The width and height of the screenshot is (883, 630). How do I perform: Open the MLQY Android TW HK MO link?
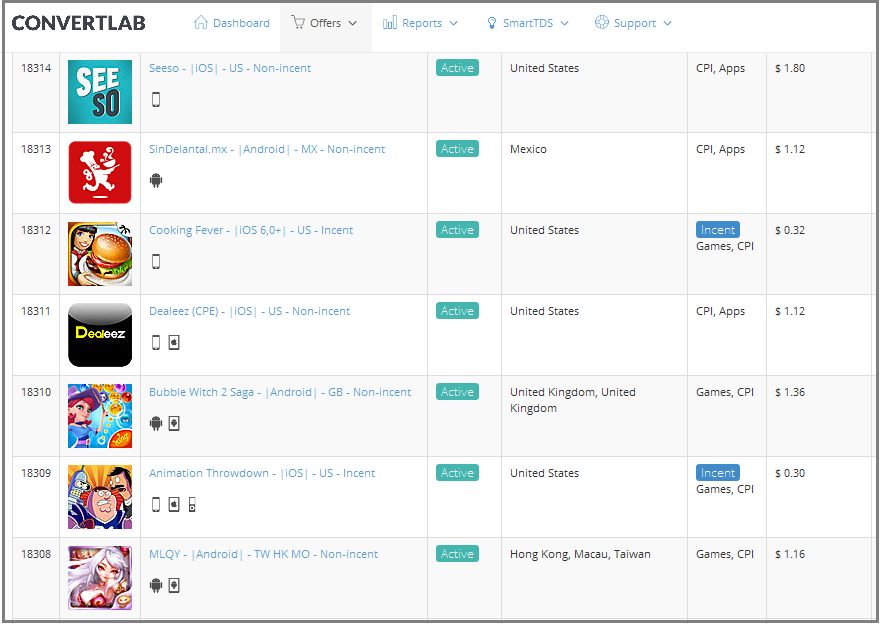coord(264,555)
